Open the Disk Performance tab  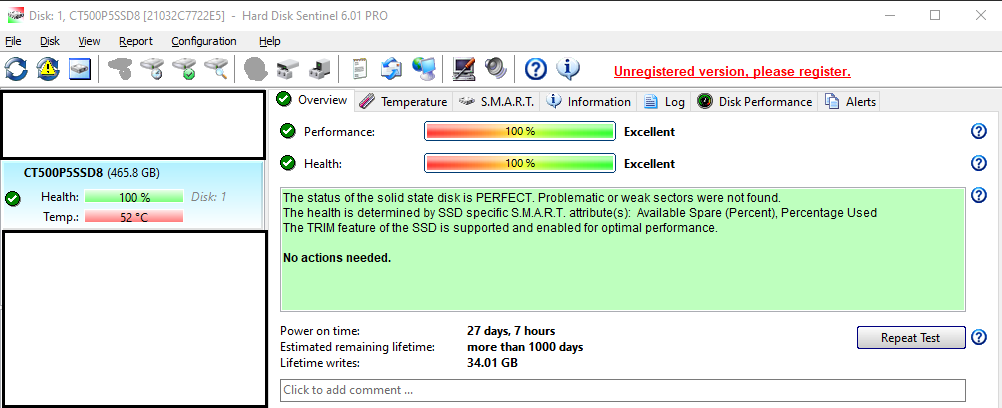pos(755,101)
